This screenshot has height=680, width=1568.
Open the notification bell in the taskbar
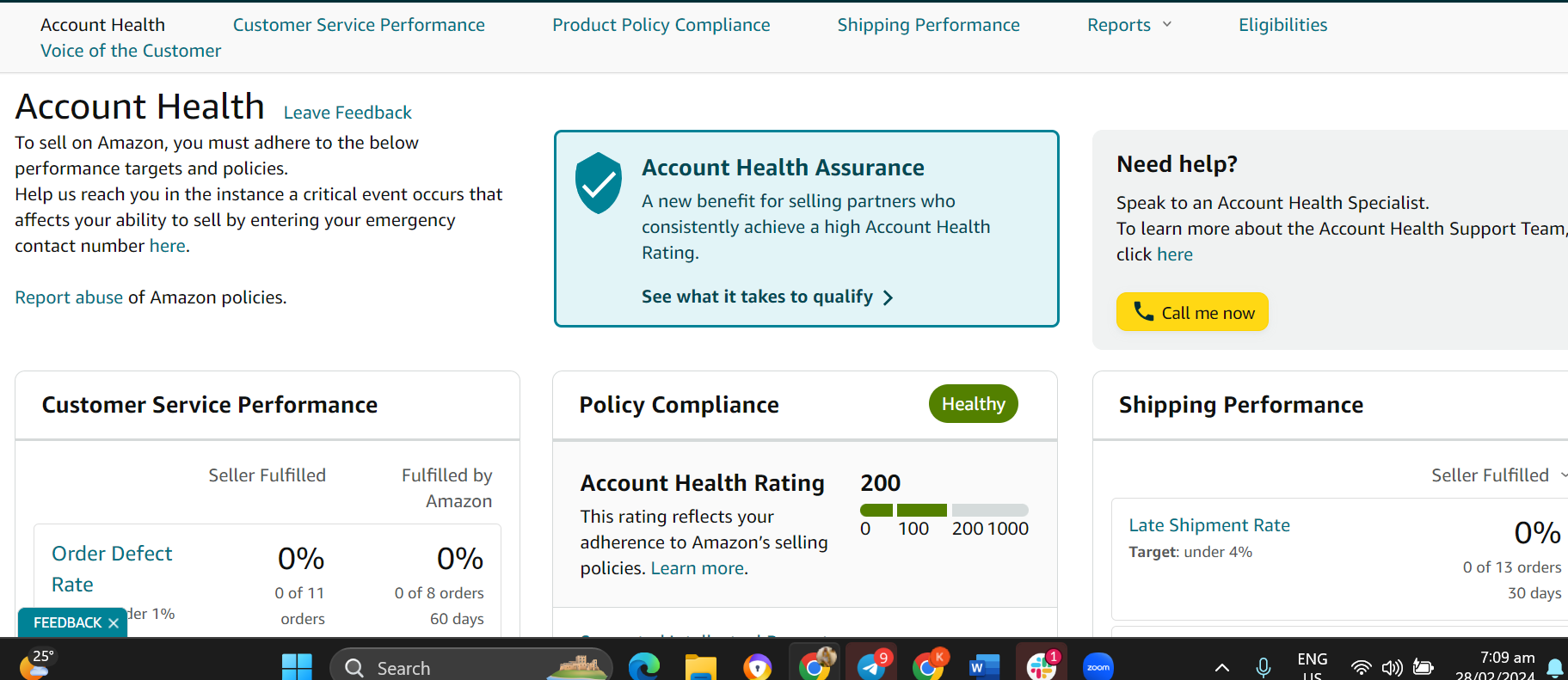[x=1555, y=668]
